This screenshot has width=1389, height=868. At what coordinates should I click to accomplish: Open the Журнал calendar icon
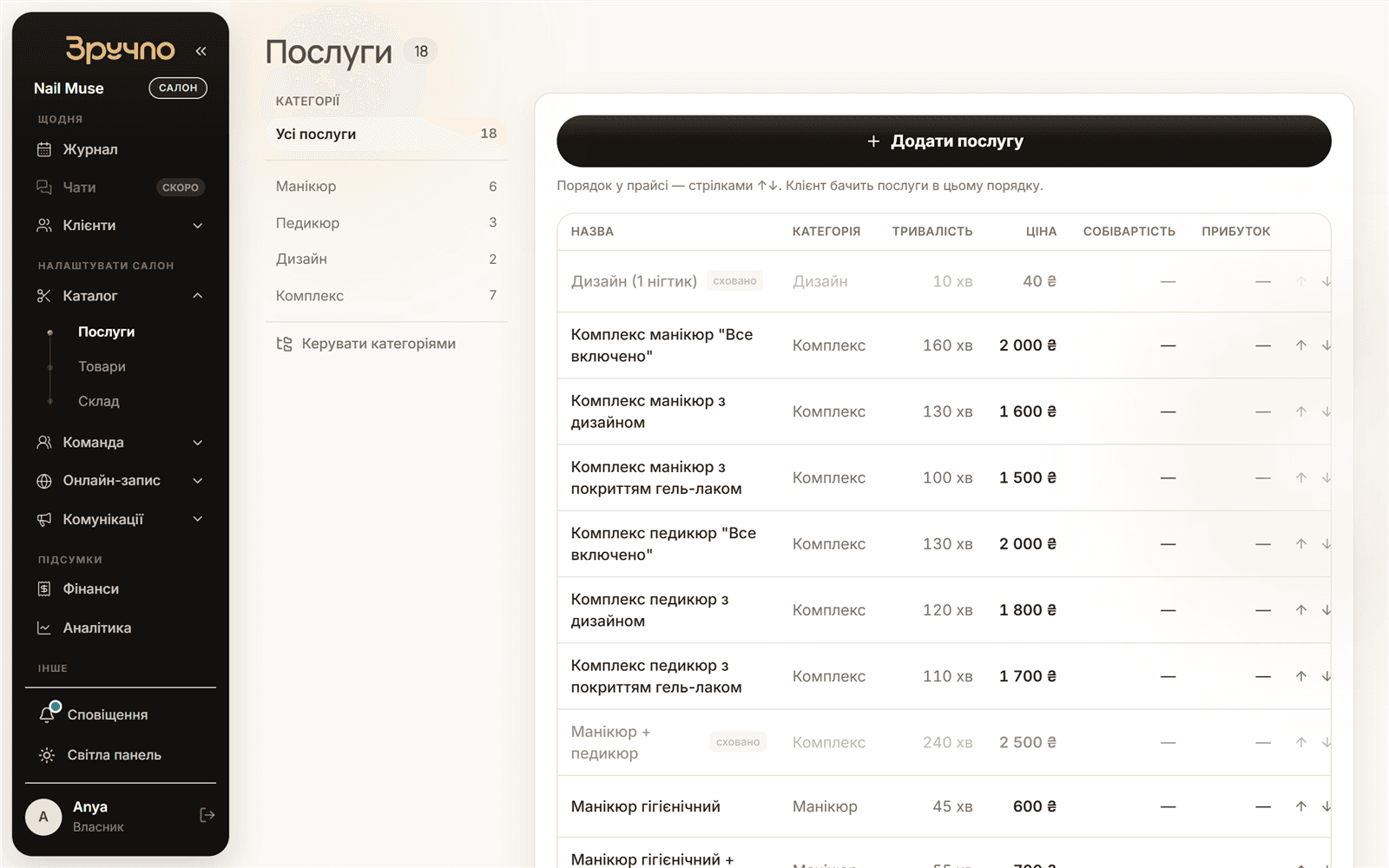pyautogui.click(x=44, y=149)
